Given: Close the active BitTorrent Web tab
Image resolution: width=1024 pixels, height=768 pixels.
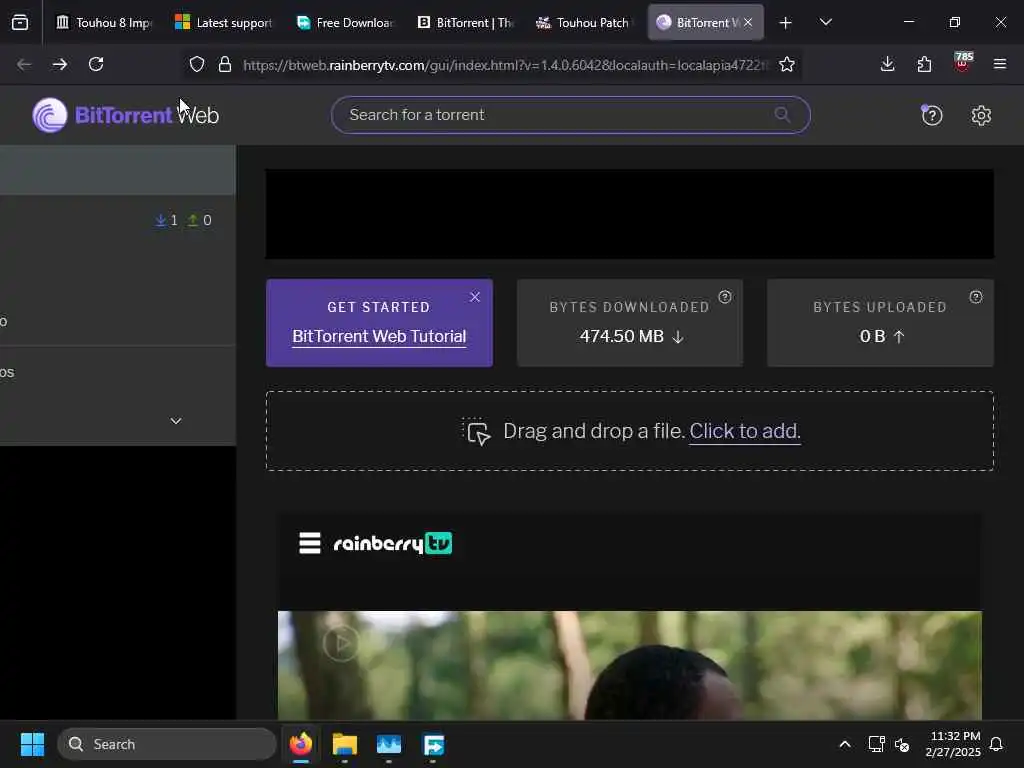Looking at the screenshot, I should pyautogui.click(x=748, y=23).
